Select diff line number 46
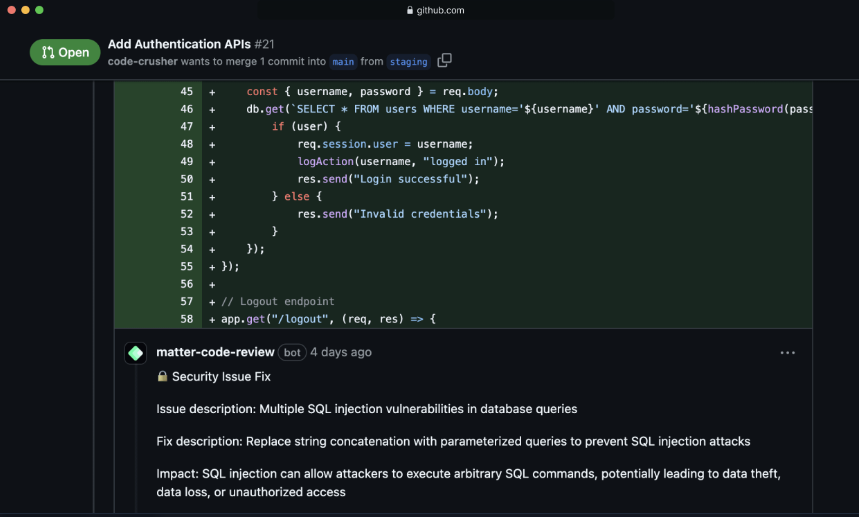 pos(187,109)
